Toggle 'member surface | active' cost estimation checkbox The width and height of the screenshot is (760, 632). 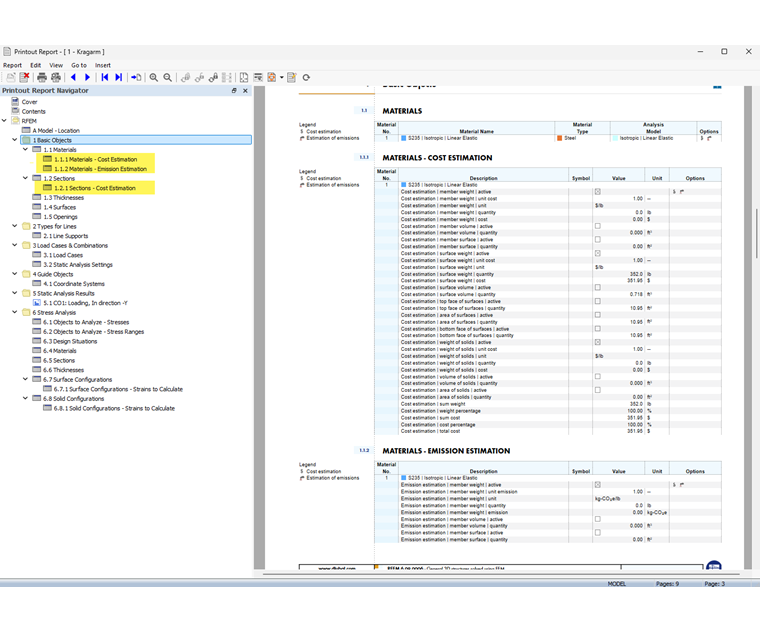(598, 239)
